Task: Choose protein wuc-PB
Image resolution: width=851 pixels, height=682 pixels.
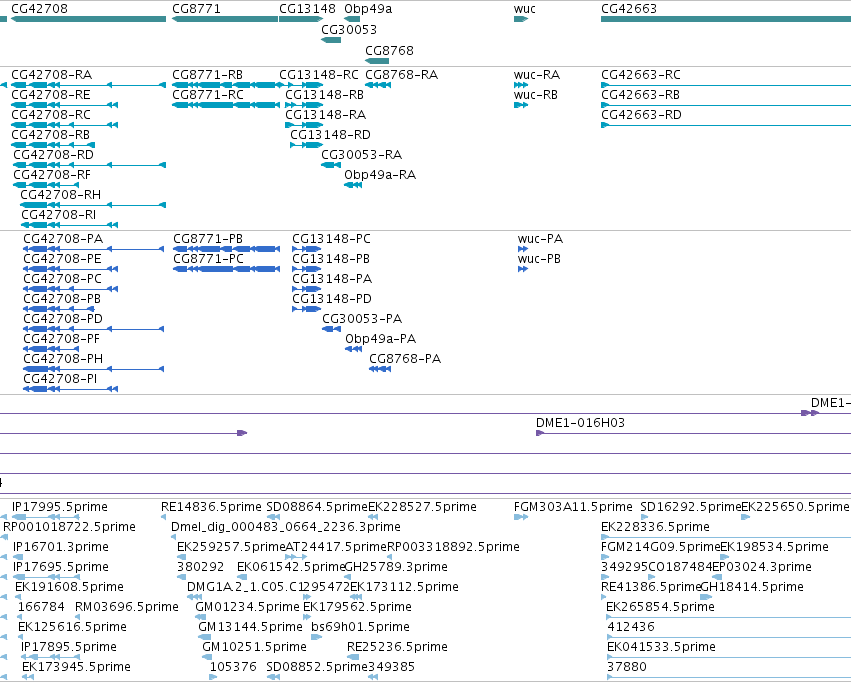Action: (539, 259)
